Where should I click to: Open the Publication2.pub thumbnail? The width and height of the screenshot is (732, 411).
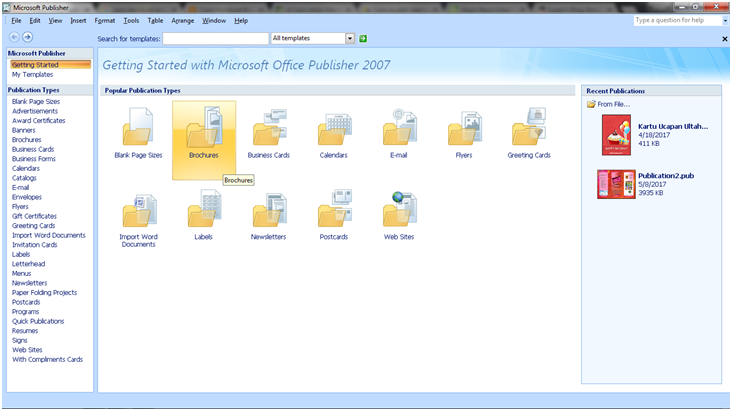(x=616, y=184)
